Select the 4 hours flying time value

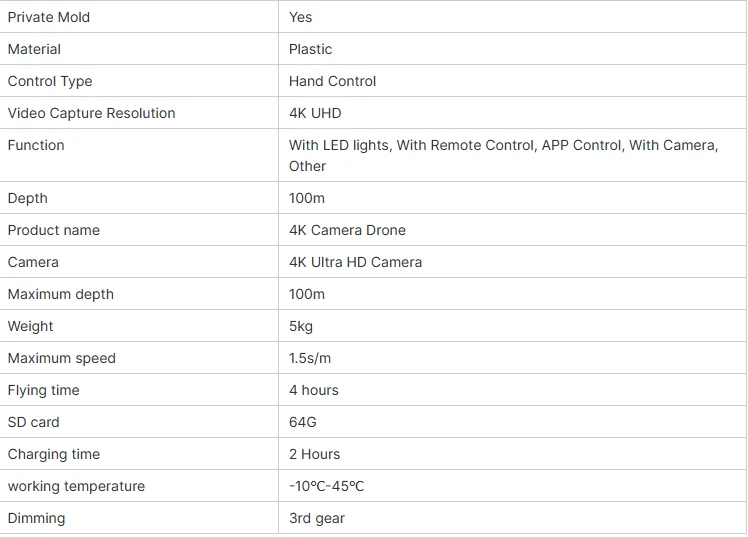click(314, 390)
